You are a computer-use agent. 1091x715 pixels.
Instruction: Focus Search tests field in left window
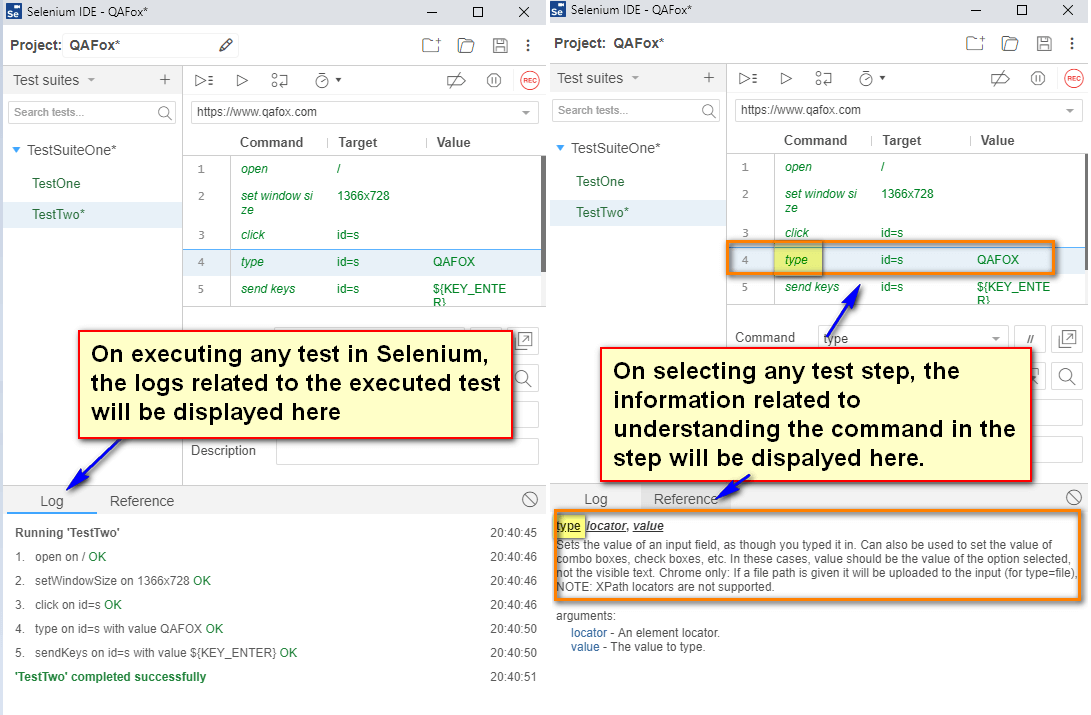92,112
